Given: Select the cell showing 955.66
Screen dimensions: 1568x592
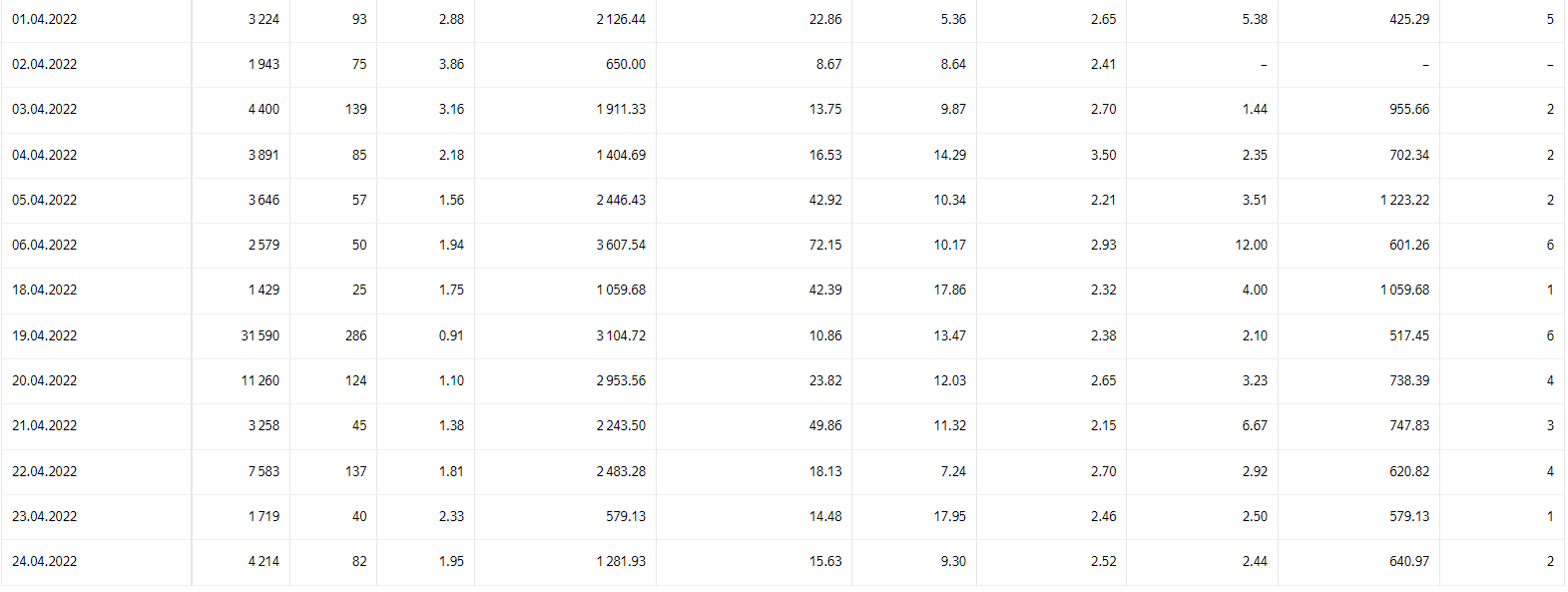Looking at the screenshot, I should (1409, 109).
